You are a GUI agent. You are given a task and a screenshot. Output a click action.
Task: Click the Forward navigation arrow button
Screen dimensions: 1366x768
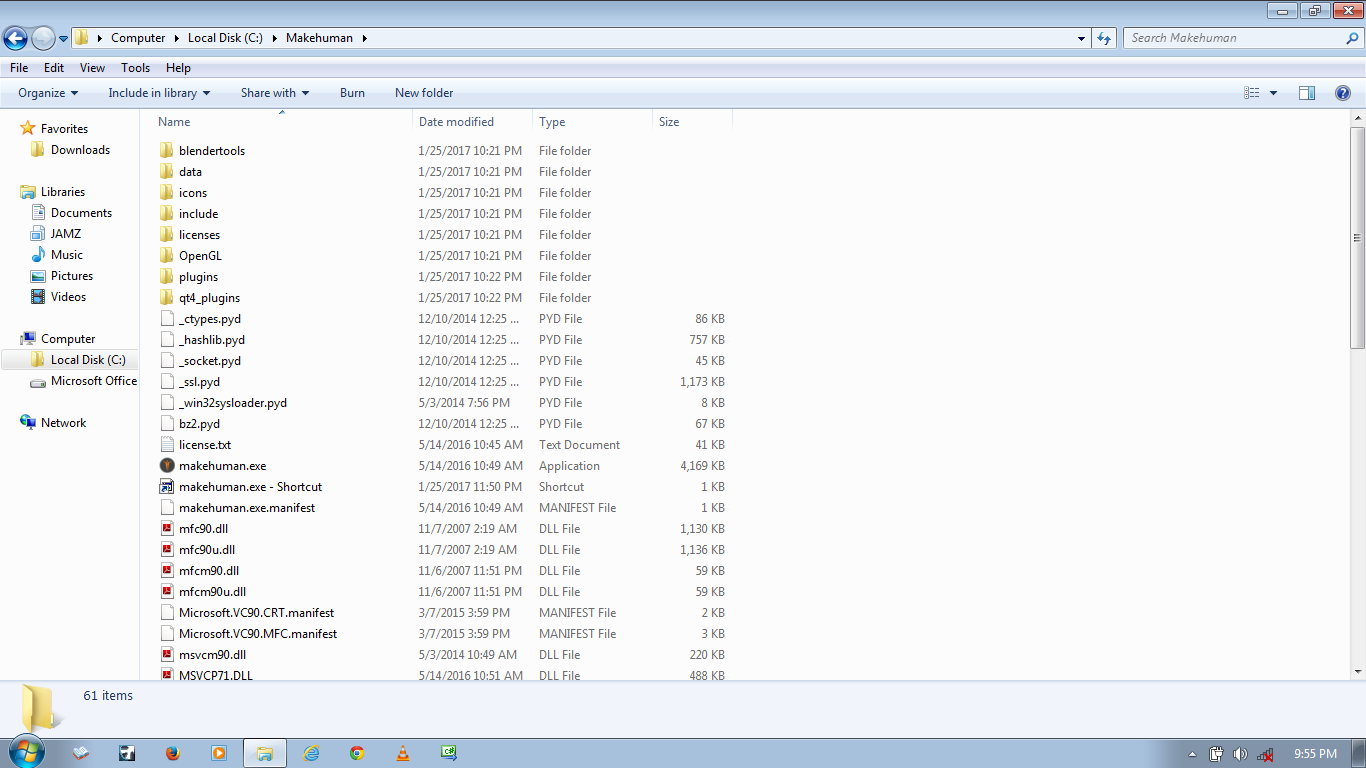(x=43, y=38)
